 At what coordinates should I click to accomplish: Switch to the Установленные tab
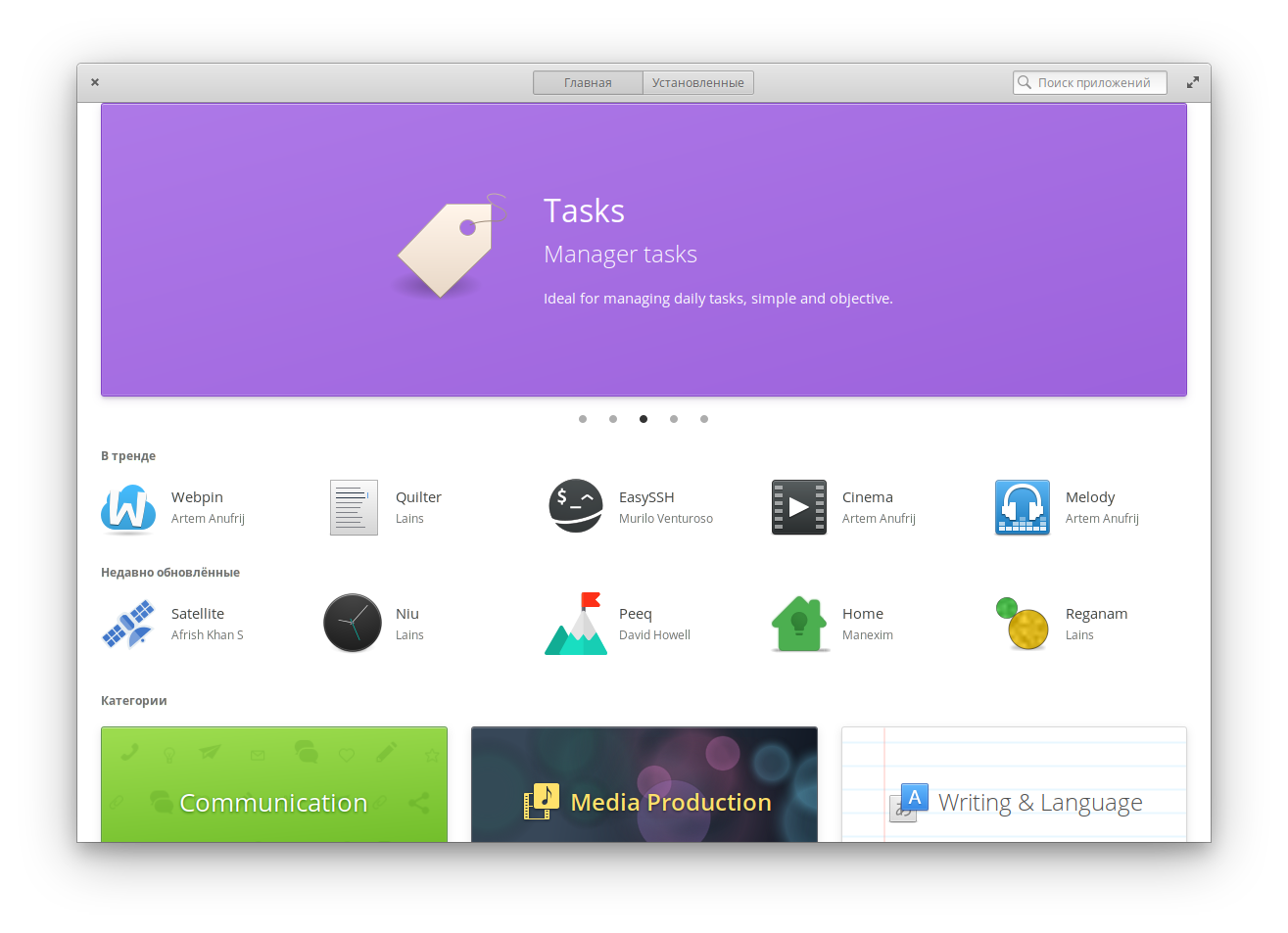697,82
